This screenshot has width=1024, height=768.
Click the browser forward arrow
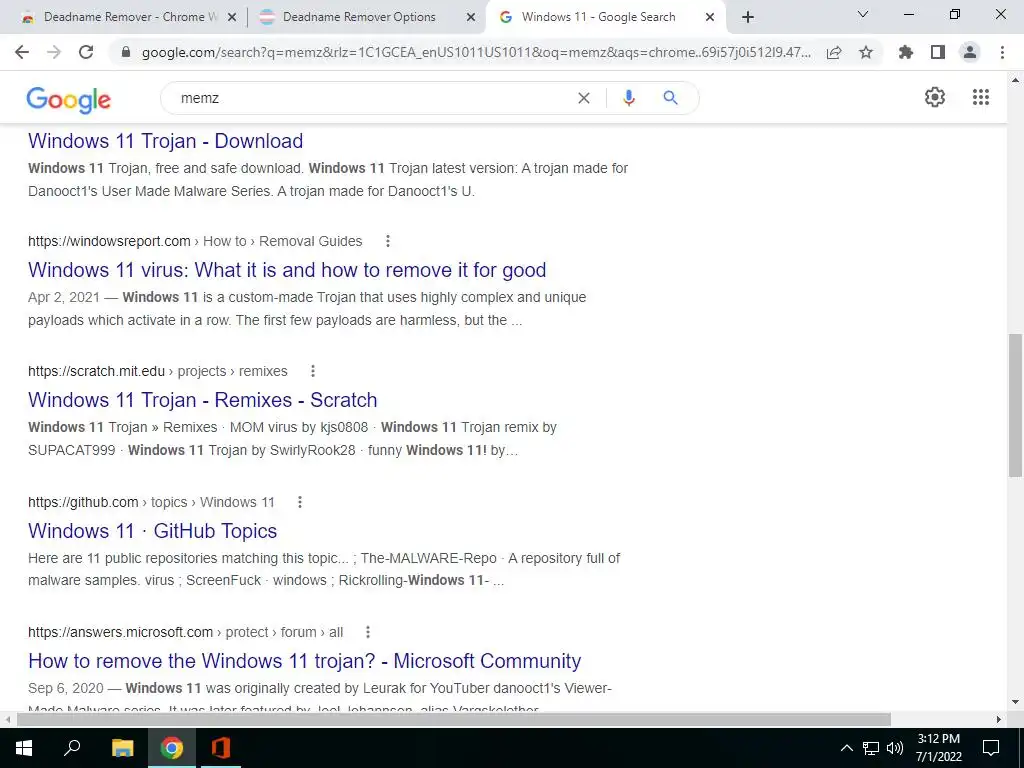click(x=54, y=52)
